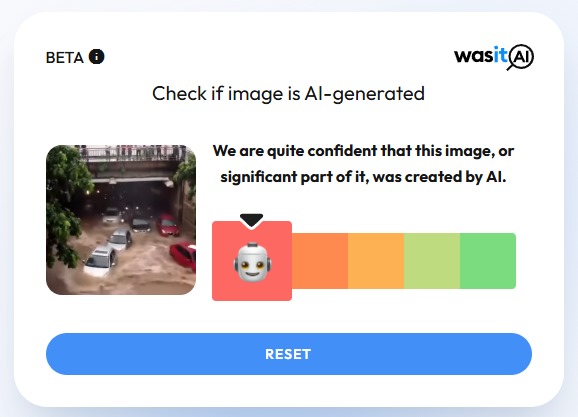The image size is (578, 417).
Task: Open the flooded cars image thumbnail
Action: [121, 220]
